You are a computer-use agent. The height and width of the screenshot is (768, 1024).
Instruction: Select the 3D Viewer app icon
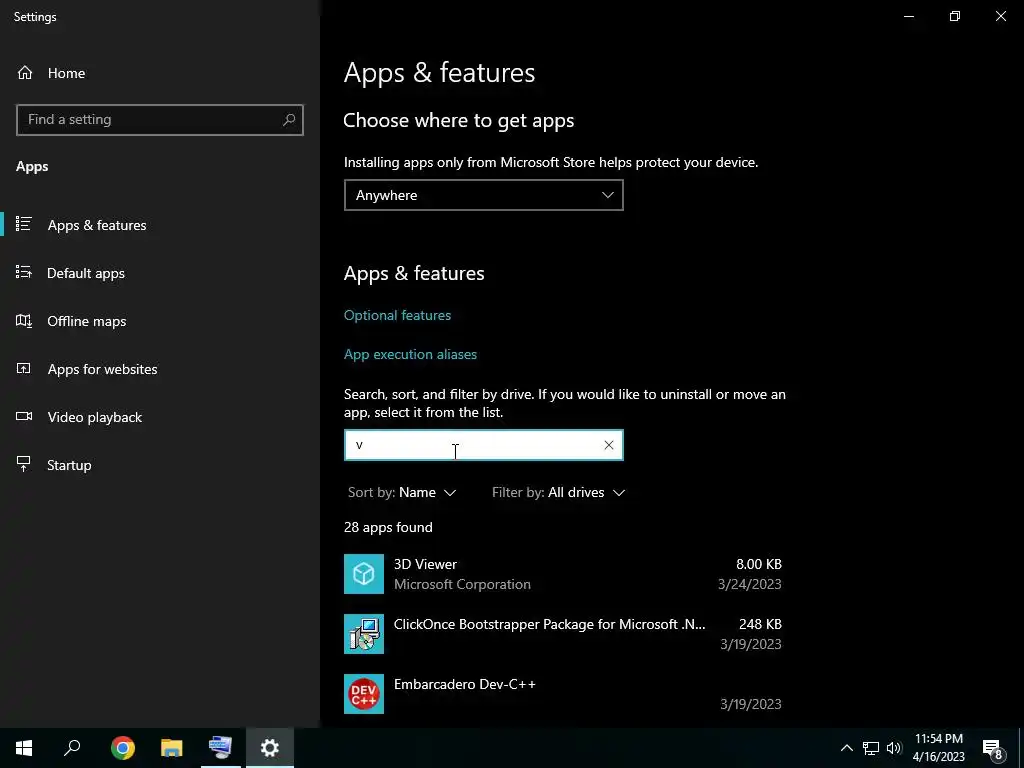pyautogui.click(x=364, y=574)
